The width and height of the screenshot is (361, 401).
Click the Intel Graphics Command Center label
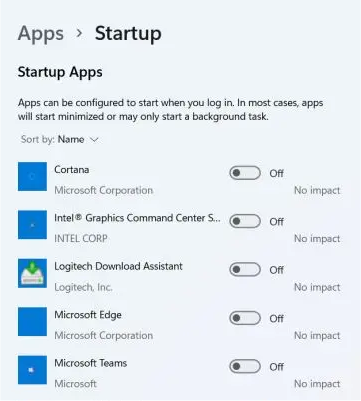[137, 218]
